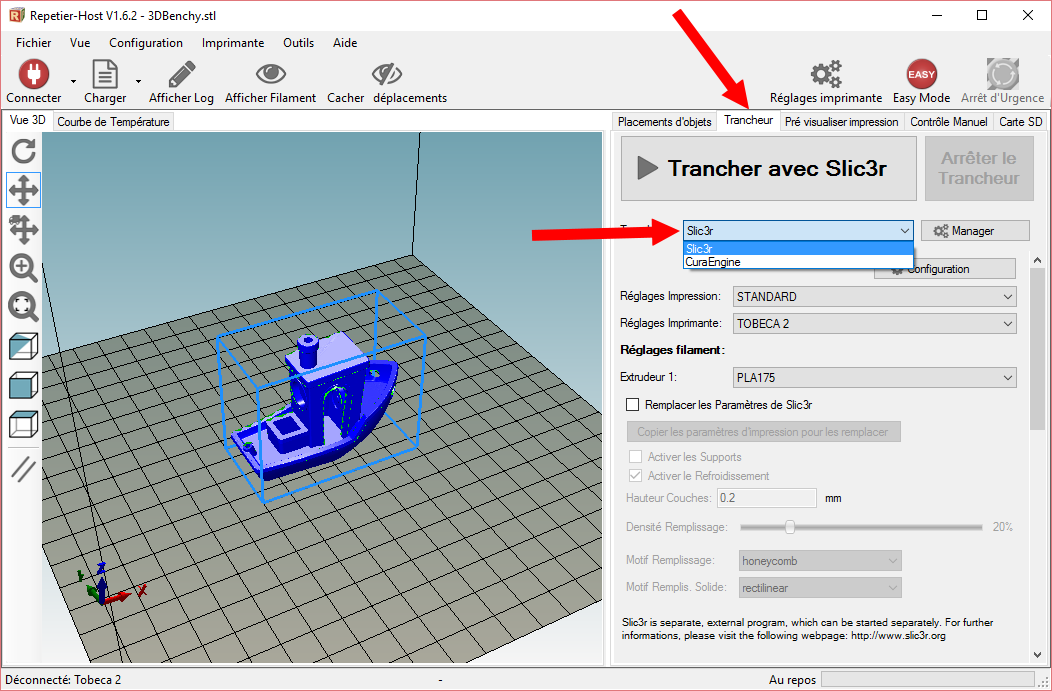Expand the Réglages Impression STANDARD dropdown
This screenshot has width=1052, height=691.
(874, 297)
